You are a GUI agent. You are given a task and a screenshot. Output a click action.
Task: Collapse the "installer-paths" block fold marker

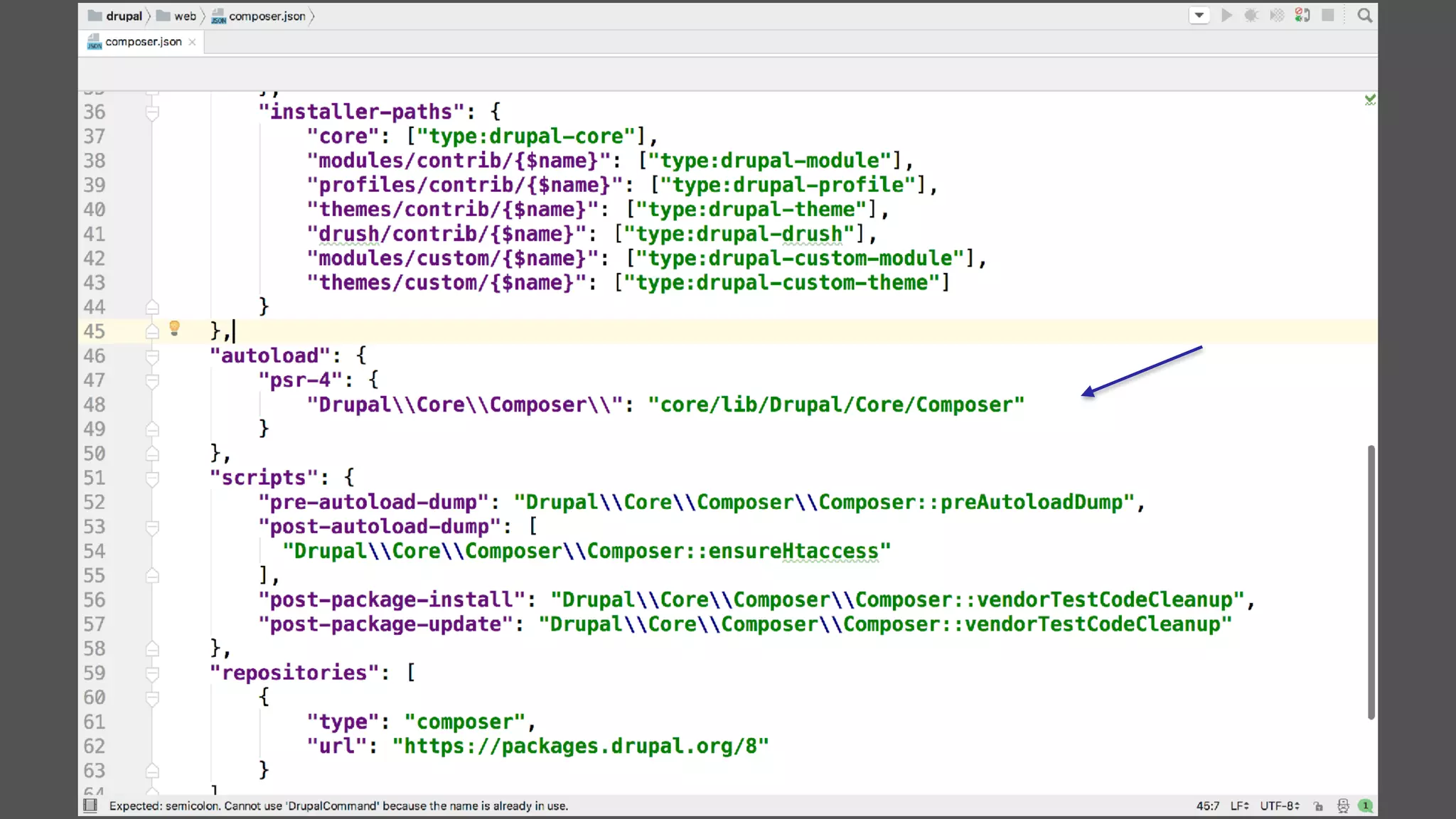pos(152,112)
